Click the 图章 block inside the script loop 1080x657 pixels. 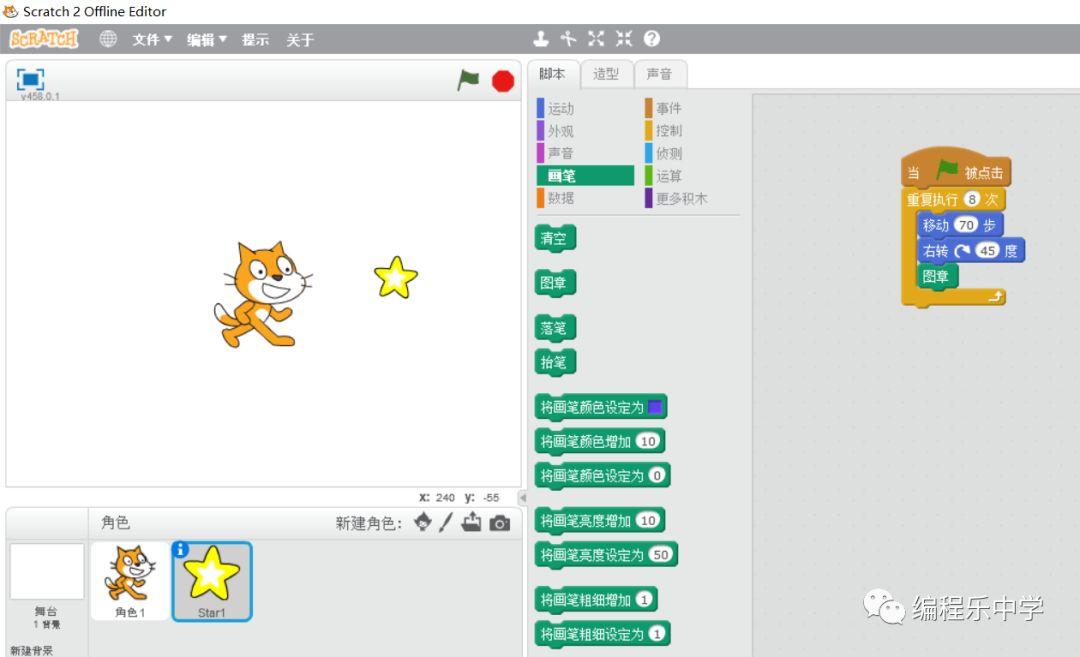point(937,277)
